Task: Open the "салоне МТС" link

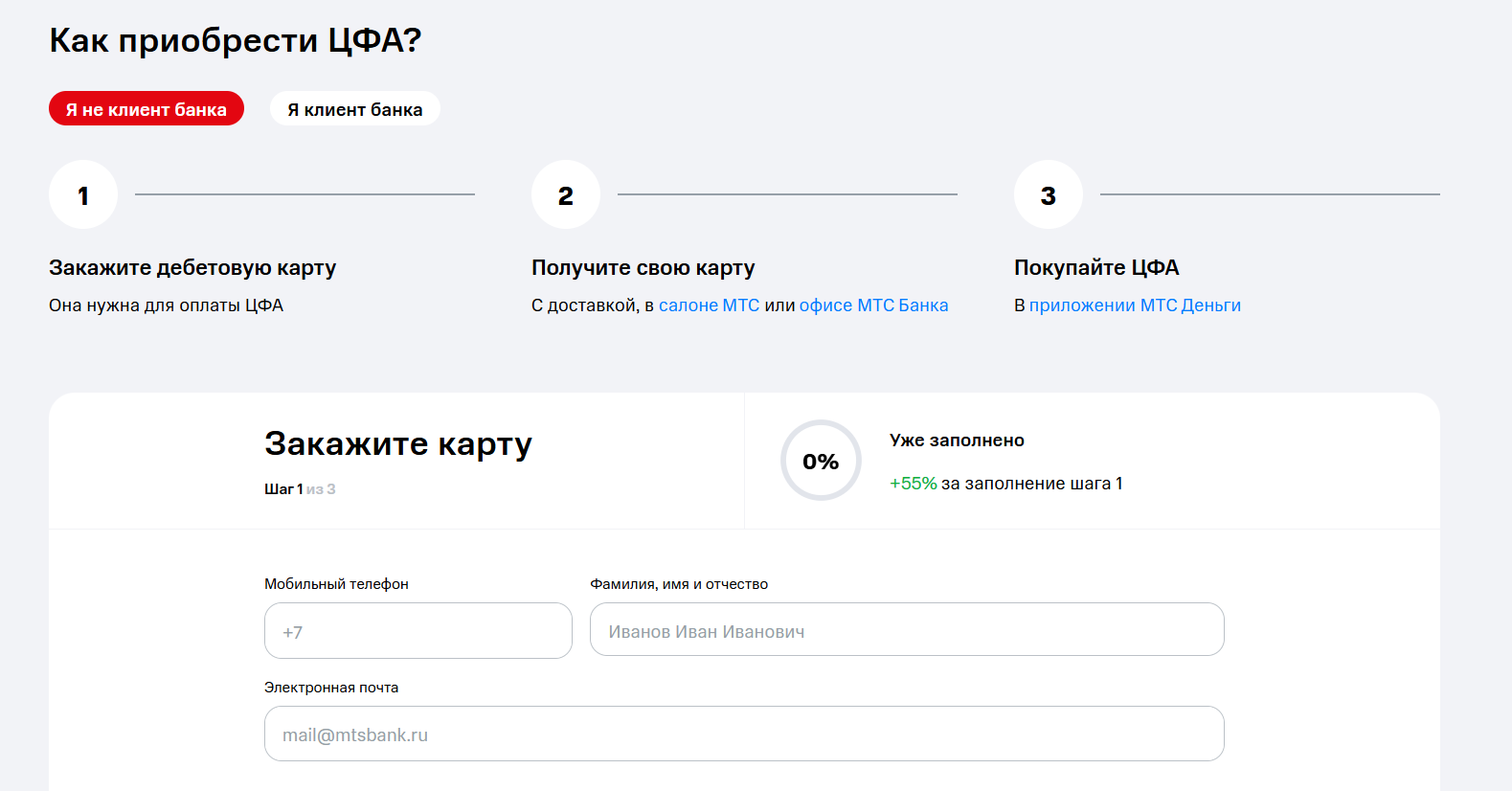Action: (x=709, y=305)
